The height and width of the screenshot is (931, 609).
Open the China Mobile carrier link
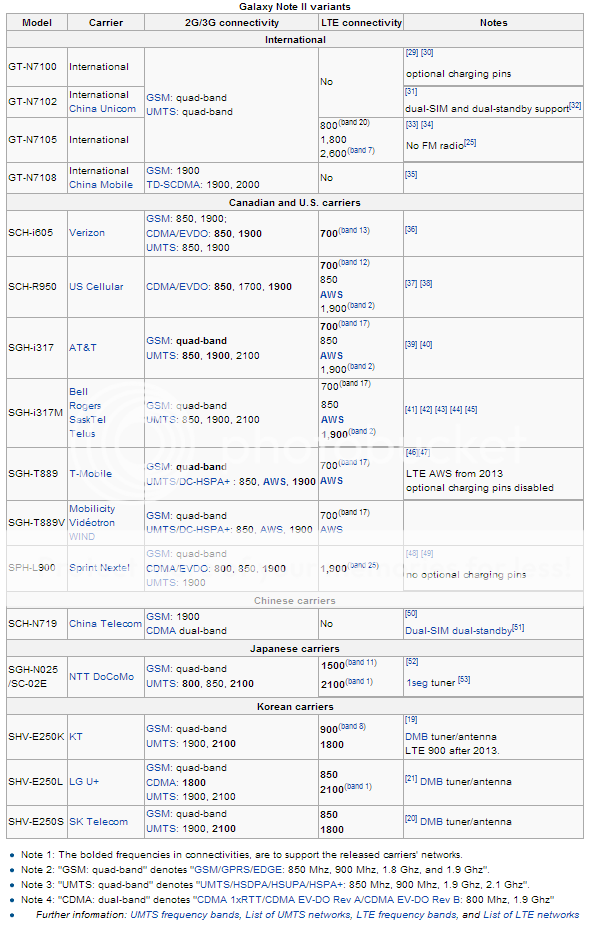tap(101, 185)
